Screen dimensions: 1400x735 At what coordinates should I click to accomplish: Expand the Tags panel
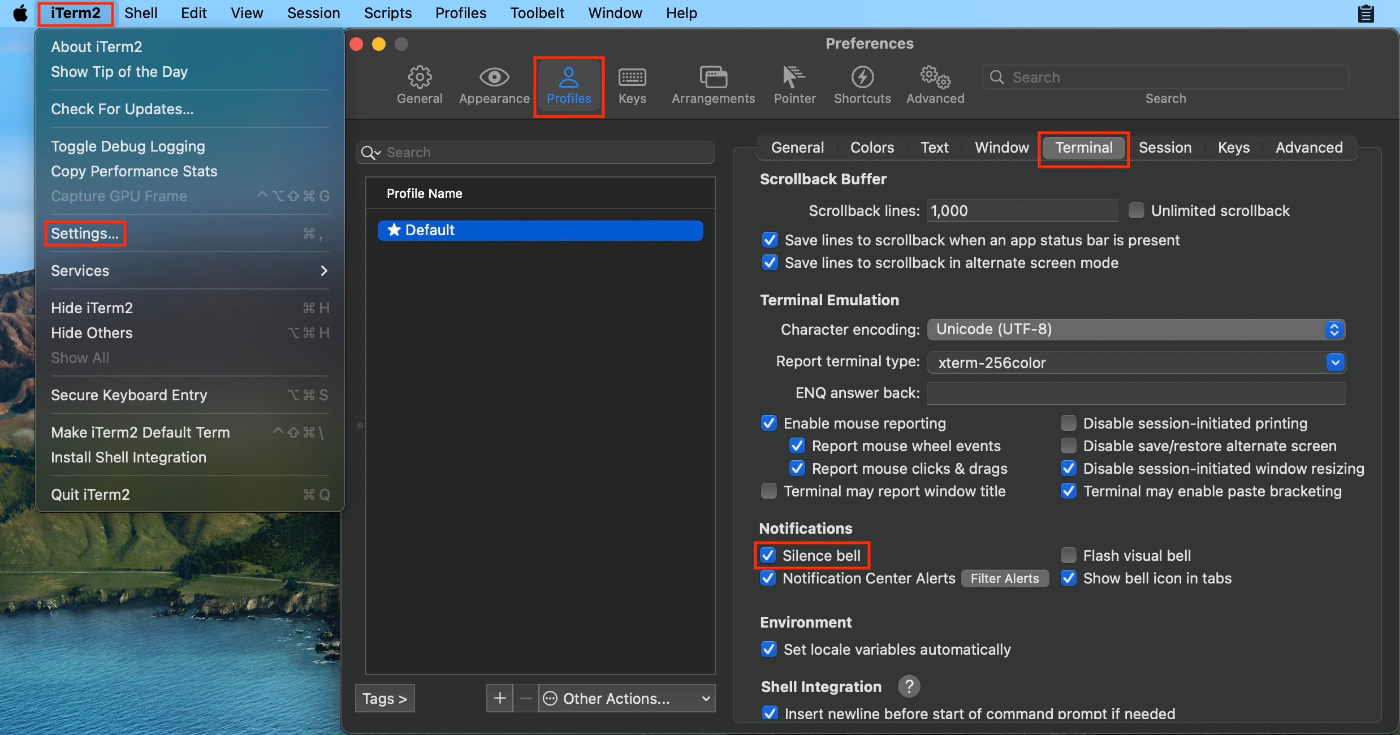click(x=385, y=698)
